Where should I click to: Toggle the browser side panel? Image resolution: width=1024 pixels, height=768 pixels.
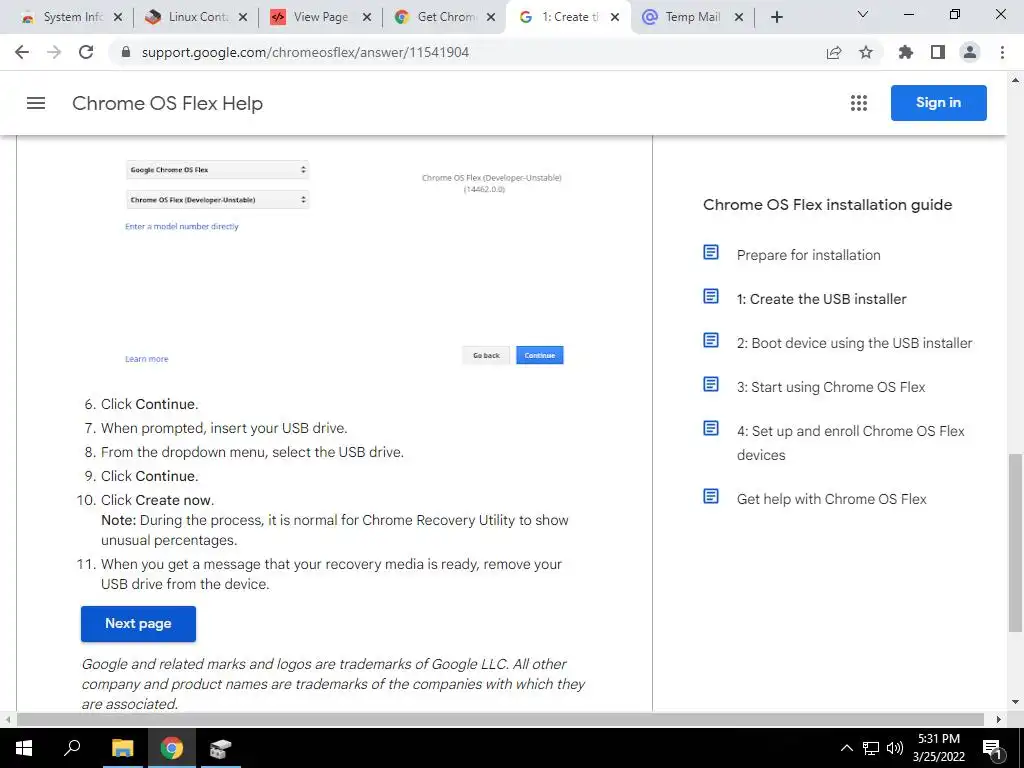[938, 52]
